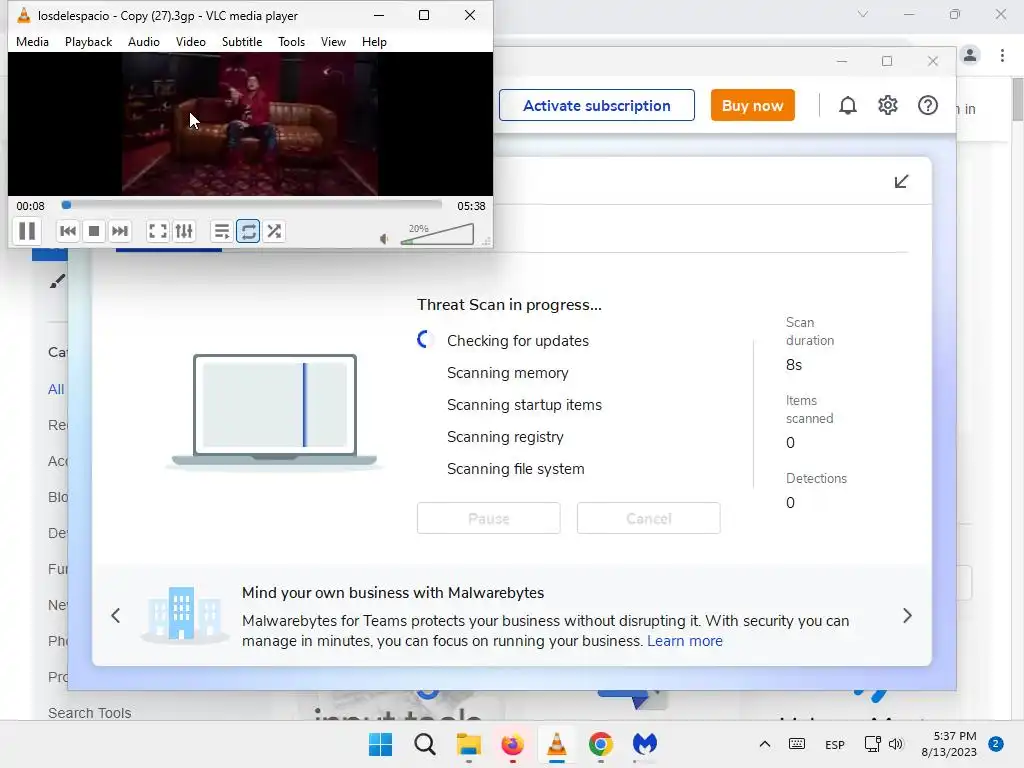Open the VLC Help menu
Image resolution: width=1024 pixels, height=768 pixels.
coord(374,42)
